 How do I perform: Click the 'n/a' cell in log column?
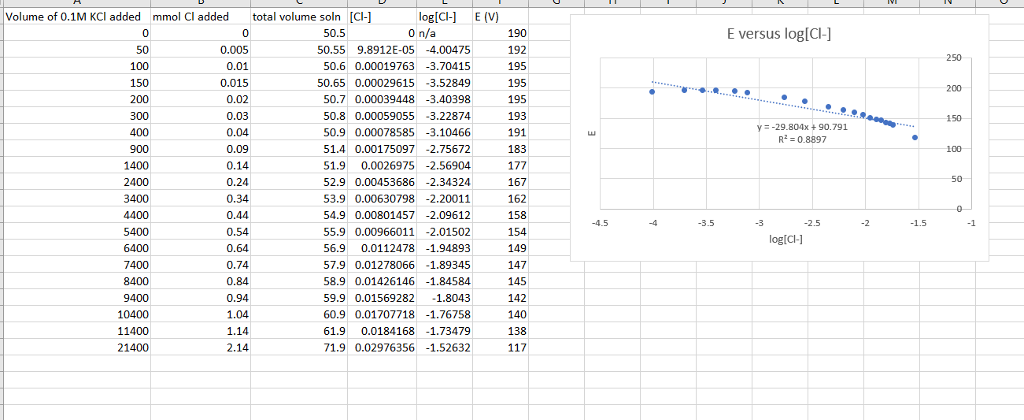444,33
